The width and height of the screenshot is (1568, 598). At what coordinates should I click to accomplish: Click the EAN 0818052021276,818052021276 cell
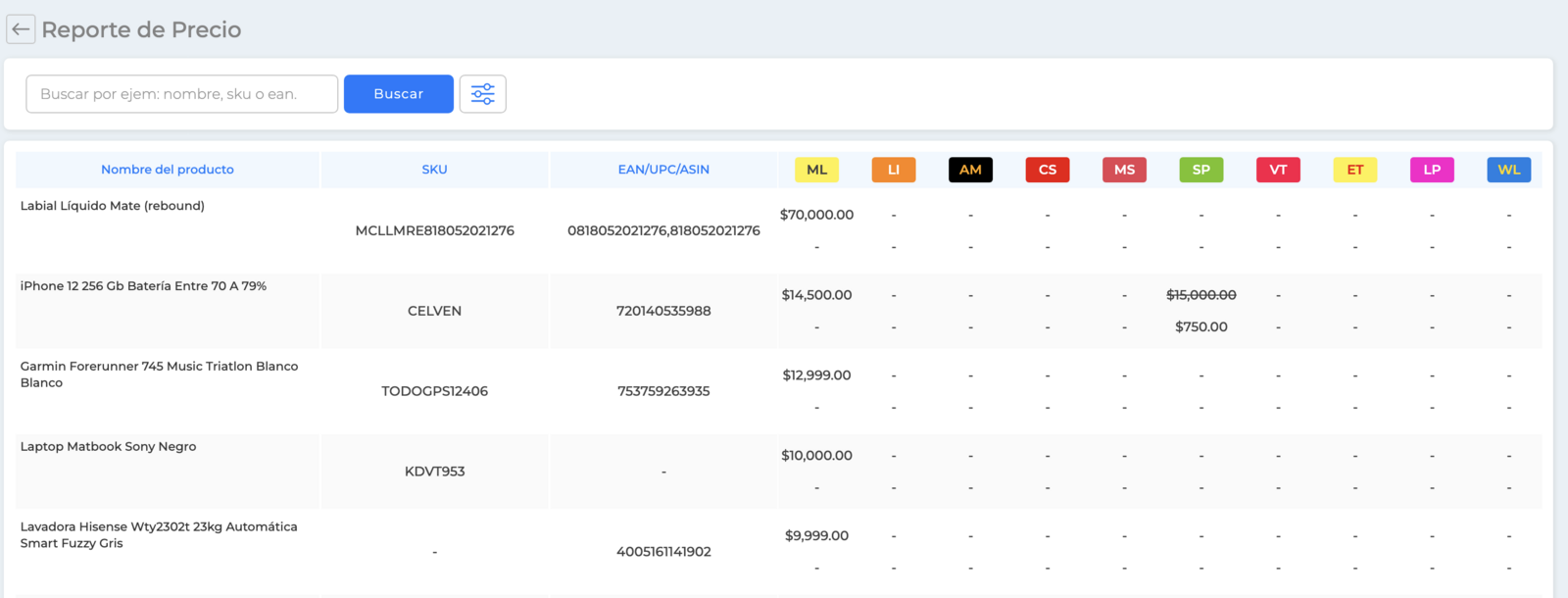(x=663, y=230)
